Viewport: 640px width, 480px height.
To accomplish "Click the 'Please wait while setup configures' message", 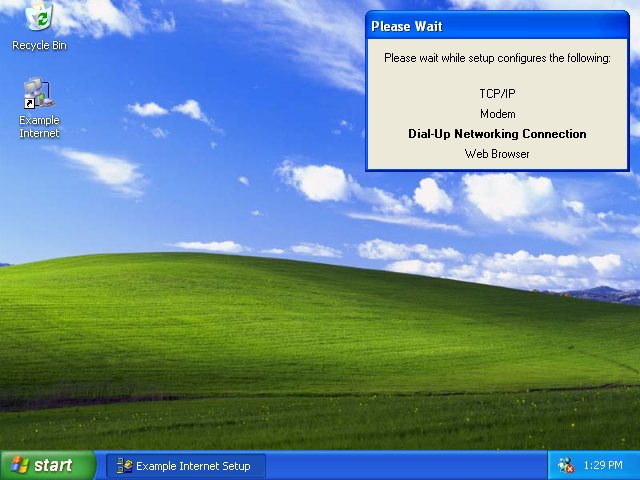I will pyautogui.click(x=497, y=58).
